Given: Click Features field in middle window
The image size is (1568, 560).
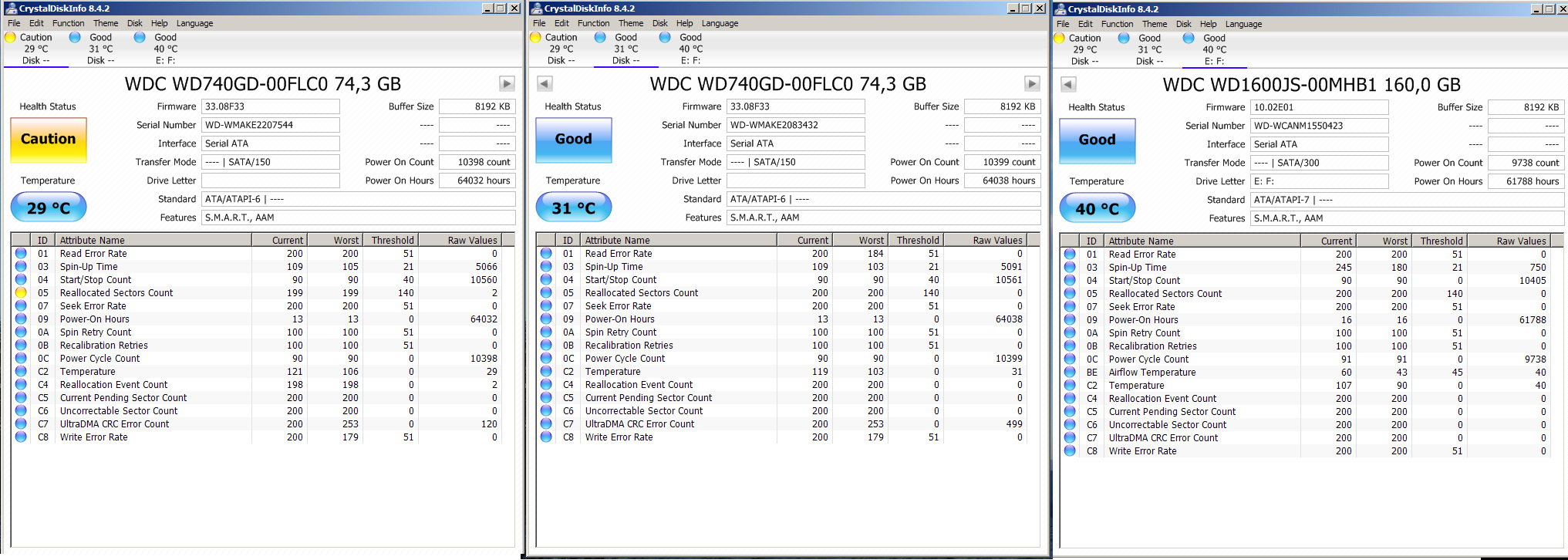Looking at the screenshot, I should pos(883,218).
